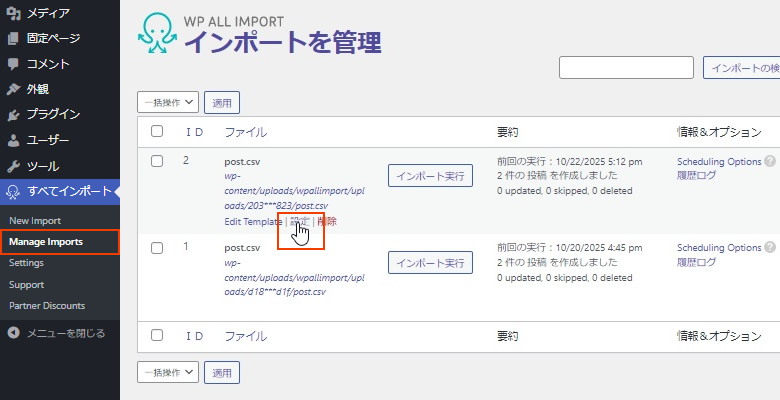Screen dimensions: 780x400
Task: Click Edit Template link for import 2
Action: pyautogui.click(x=253, y=221)
